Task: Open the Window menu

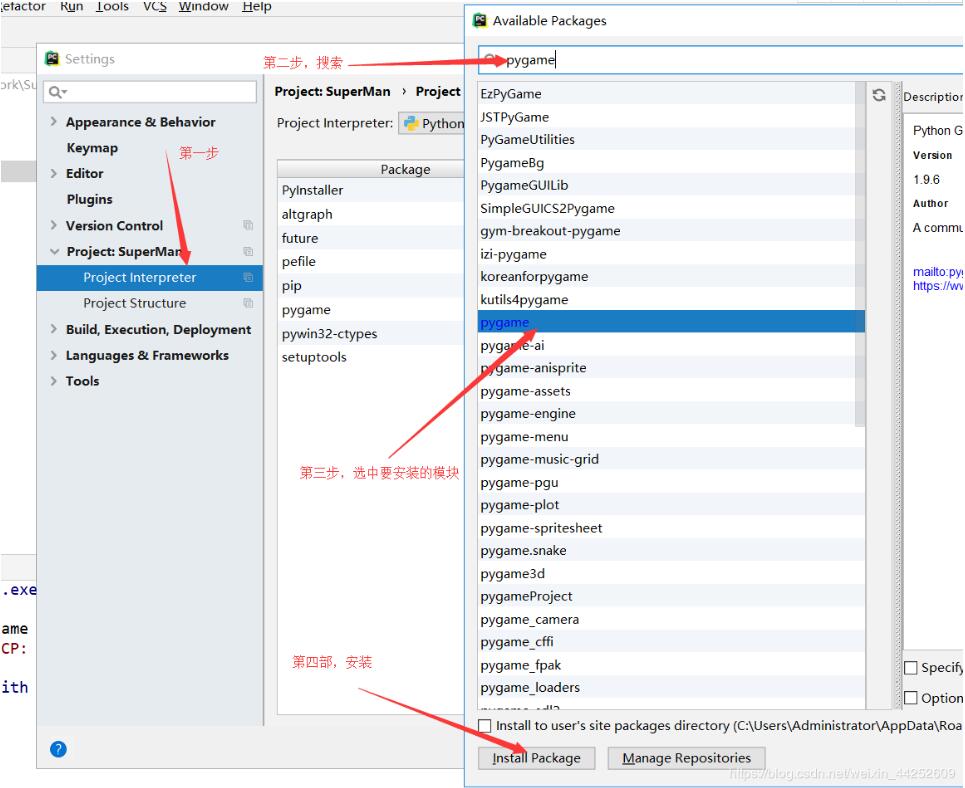Action: (203, 7)
